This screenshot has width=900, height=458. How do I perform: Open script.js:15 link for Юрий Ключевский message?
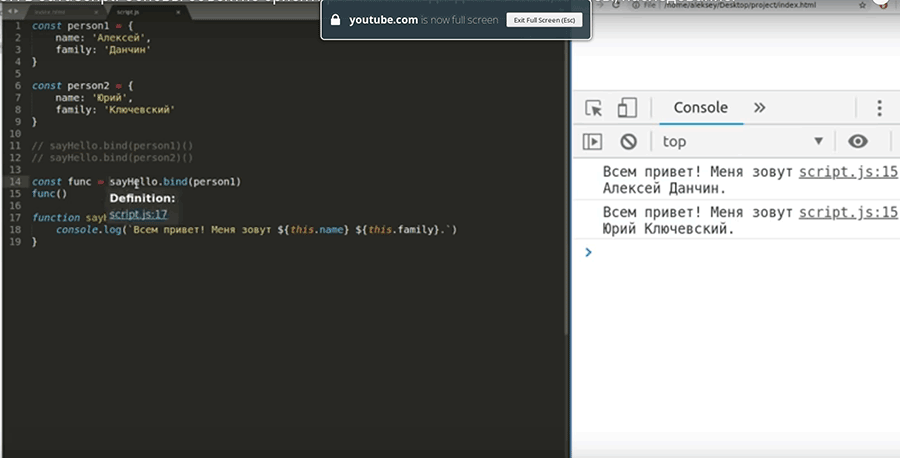click(848, 212)
